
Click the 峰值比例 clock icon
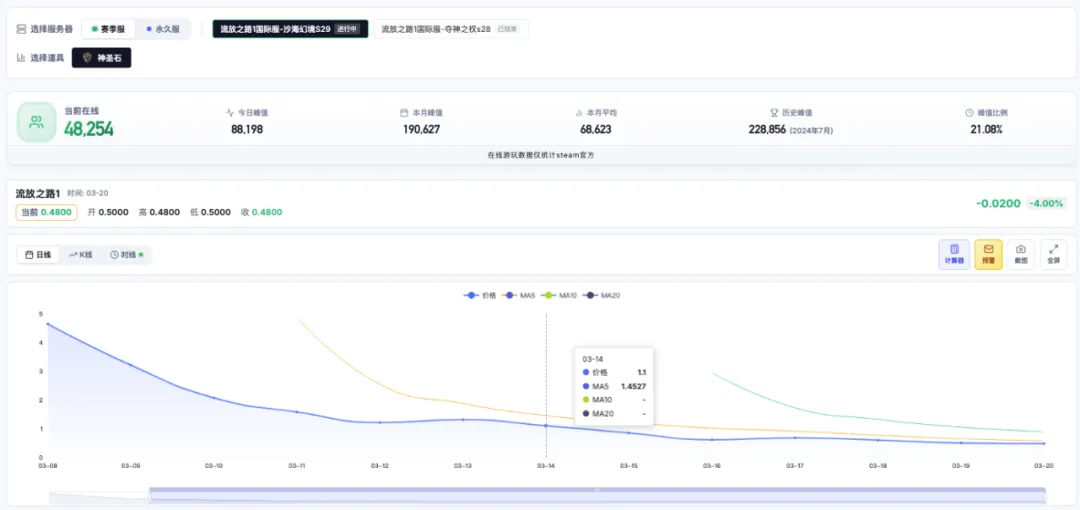969,112
